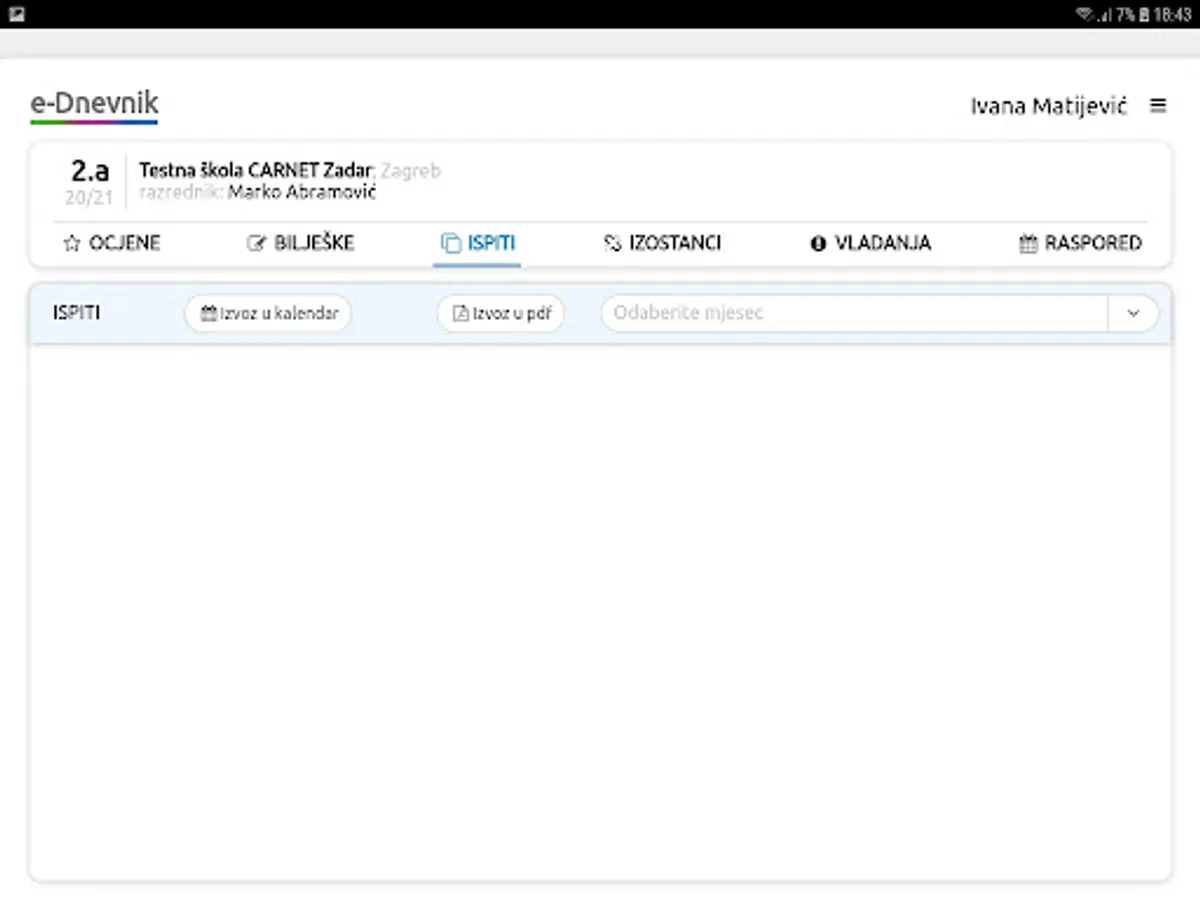Click the Zagreb city label
Image resolution: width=1200 pixels, height=900 pixels.
pyautogui.click(x=411, y=171)
